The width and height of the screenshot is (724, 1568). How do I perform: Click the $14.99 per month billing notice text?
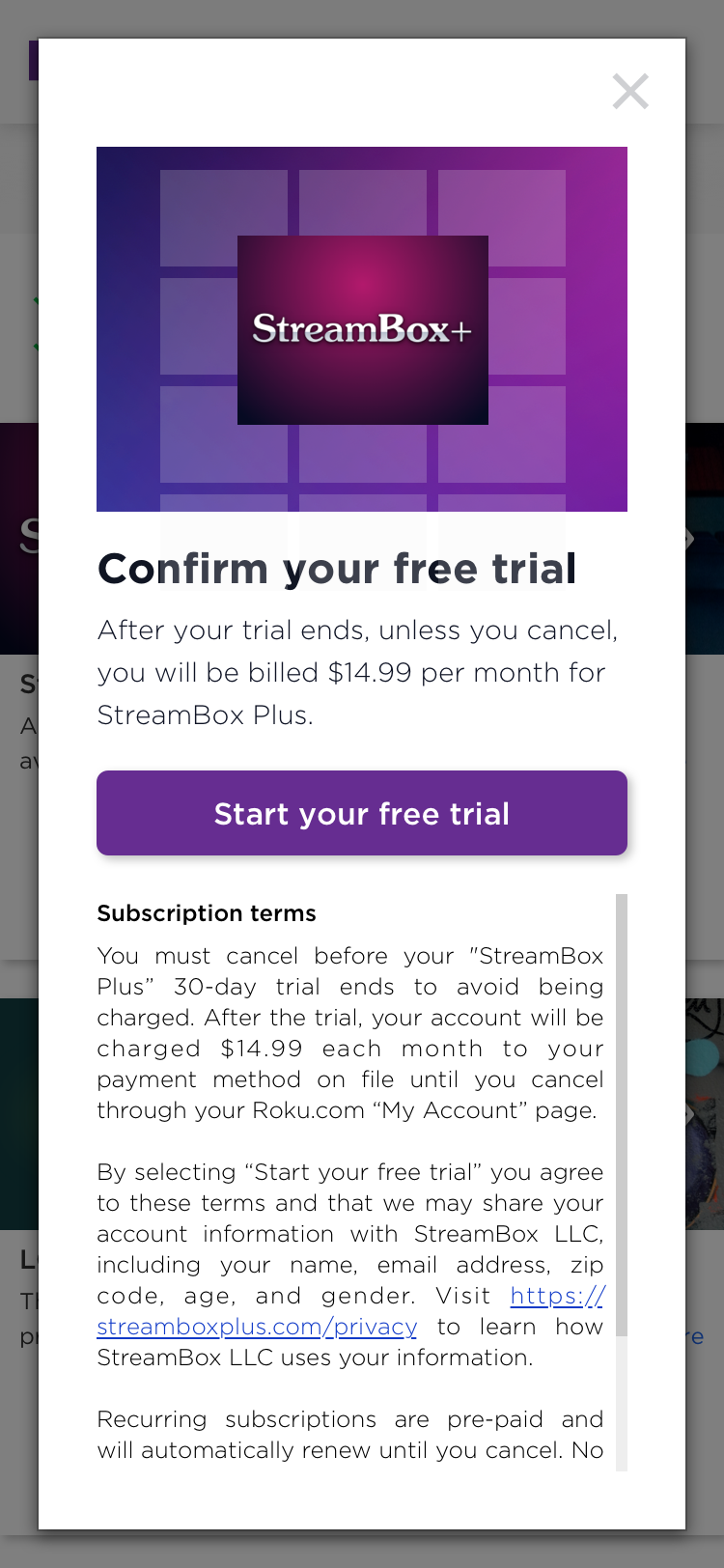pos(357,672)
